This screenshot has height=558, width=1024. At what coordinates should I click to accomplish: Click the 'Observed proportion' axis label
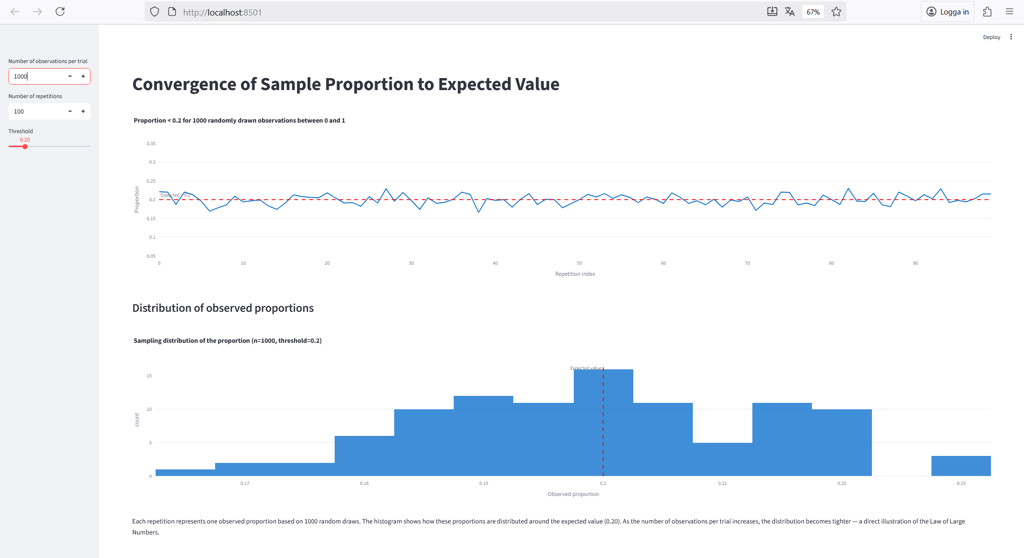pos(573,494)
